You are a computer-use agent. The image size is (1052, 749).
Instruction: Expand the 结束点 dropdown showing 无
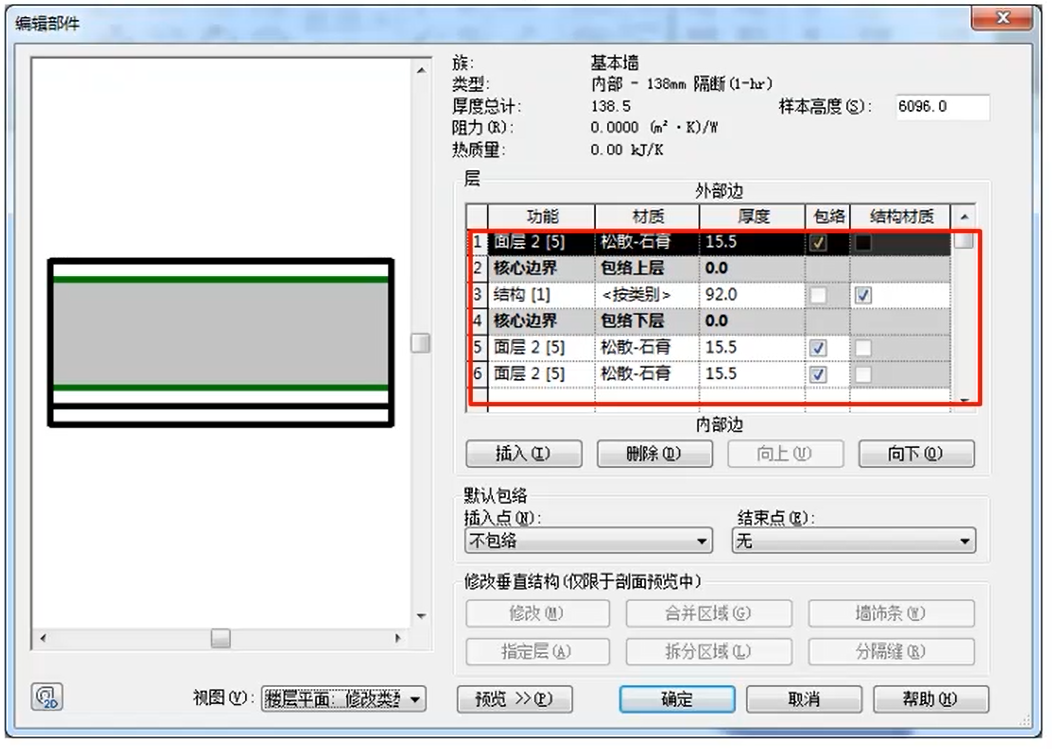click(x=854, y=541)
